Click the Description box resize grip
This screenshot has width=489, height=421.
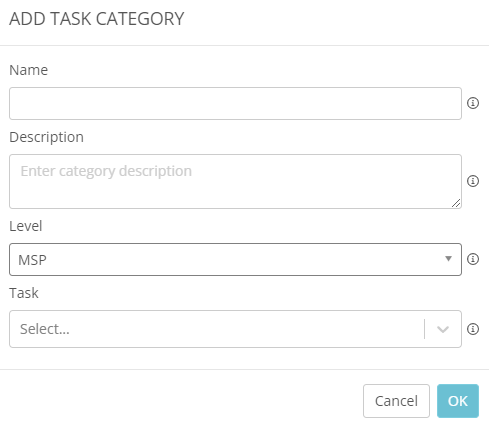point(456,203)
